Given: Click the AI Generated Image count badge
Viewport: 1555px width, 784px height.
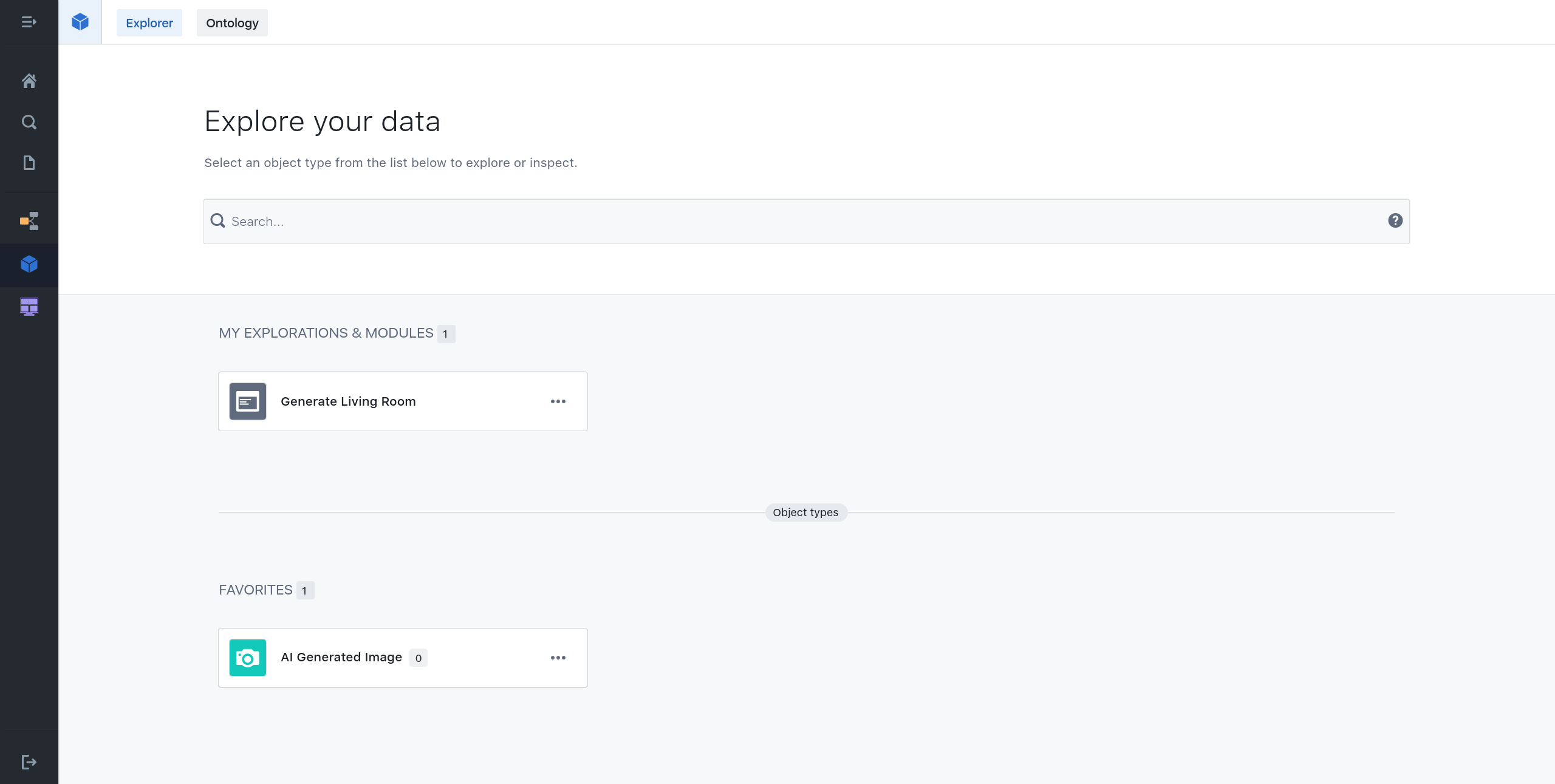Looking at the screenshot, I should (418, 658).
